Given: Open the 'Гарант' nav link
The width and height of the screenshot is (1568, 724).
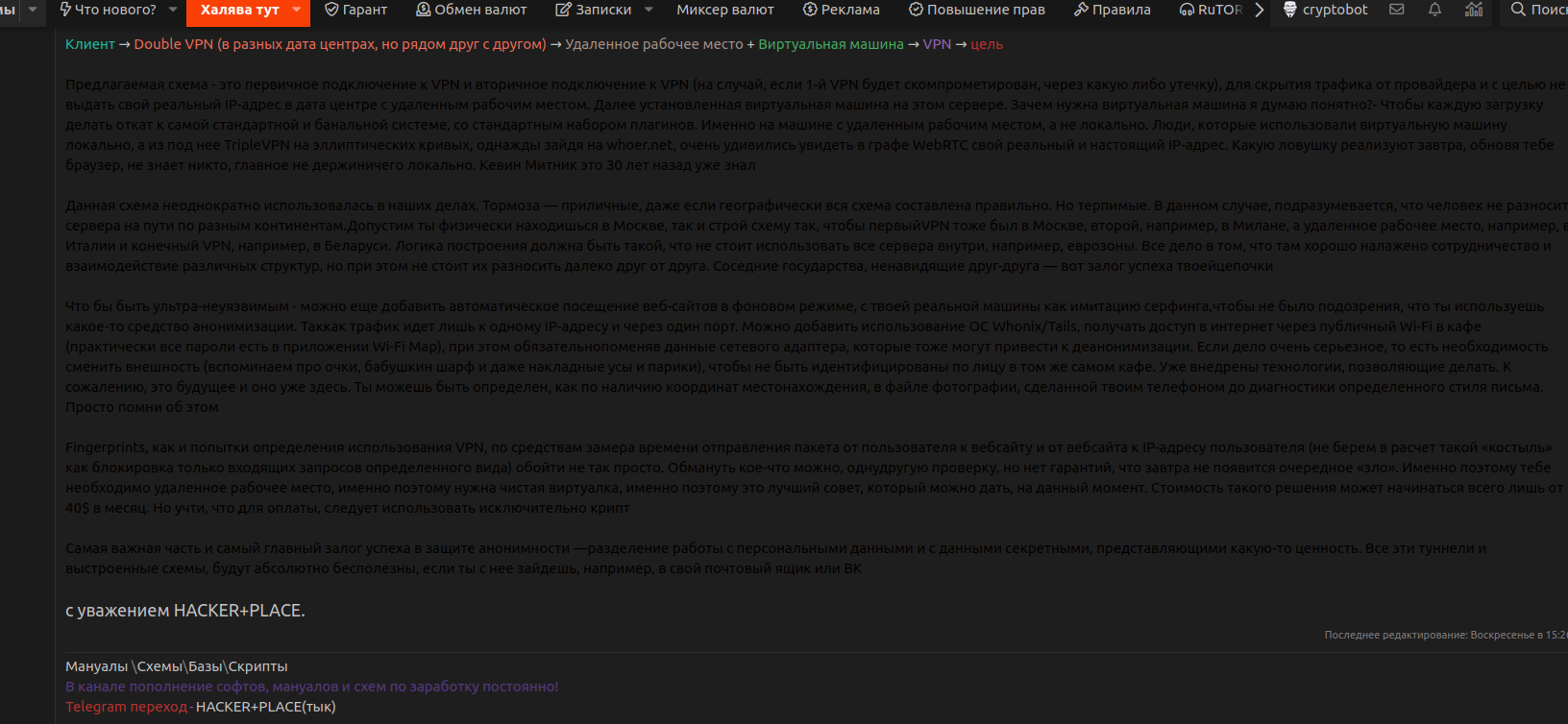Looking at the screenshot, I should click(x=355, y=10).
